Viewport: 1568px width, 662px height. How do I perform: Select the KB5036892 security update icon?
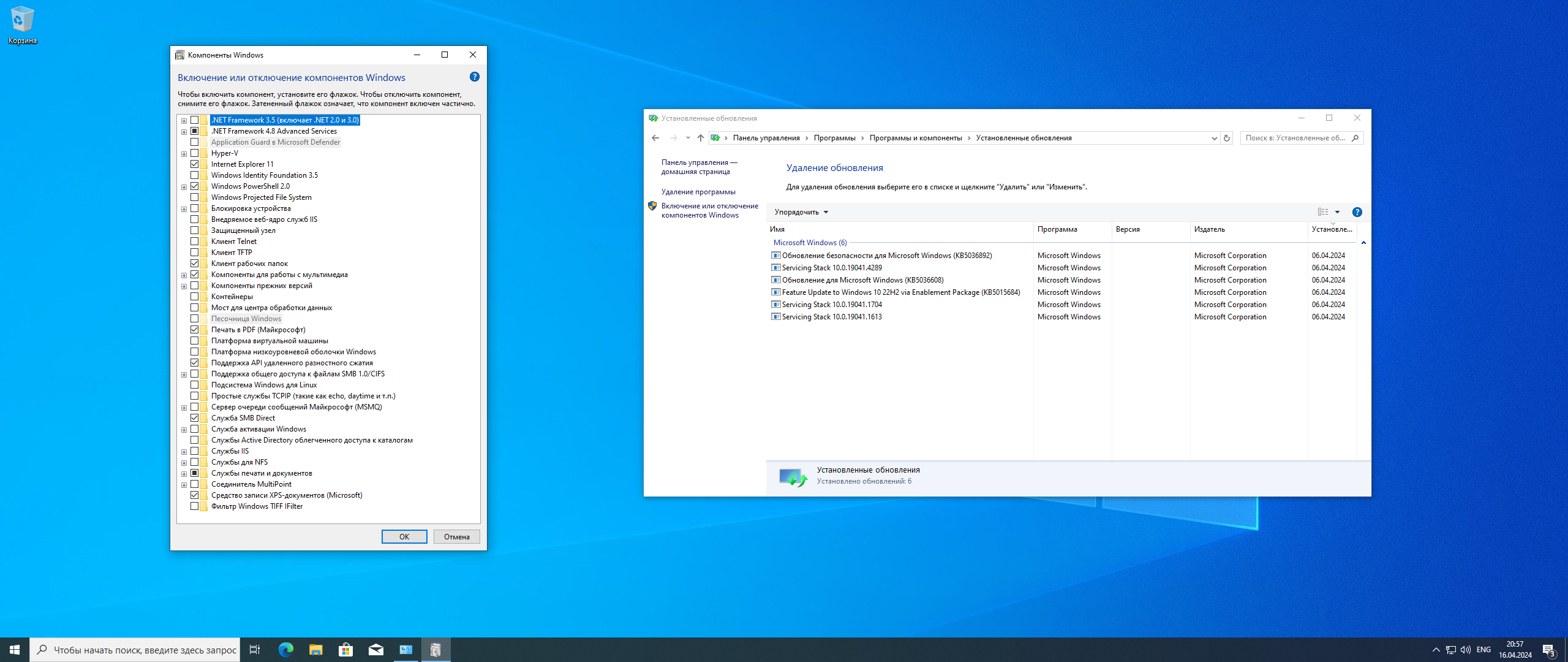(x=776, y=256)
